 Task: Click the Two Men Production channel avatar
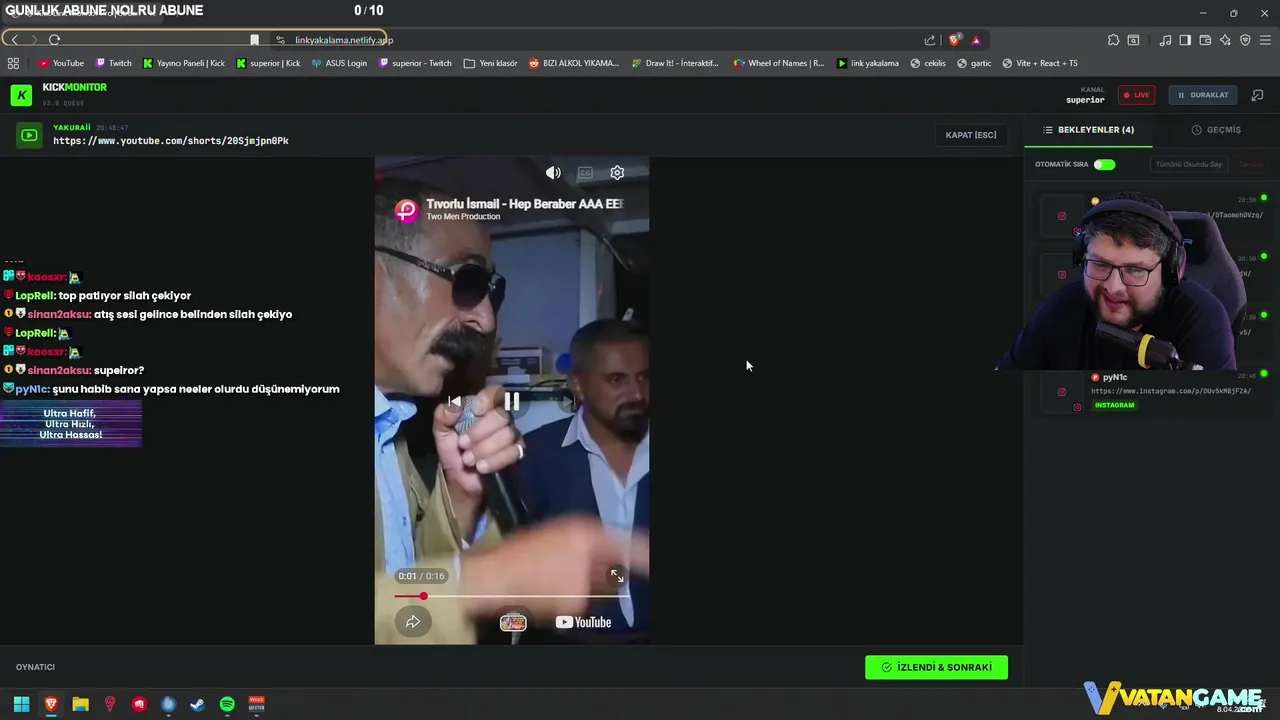pyautogui.click(x=406, y=210)
